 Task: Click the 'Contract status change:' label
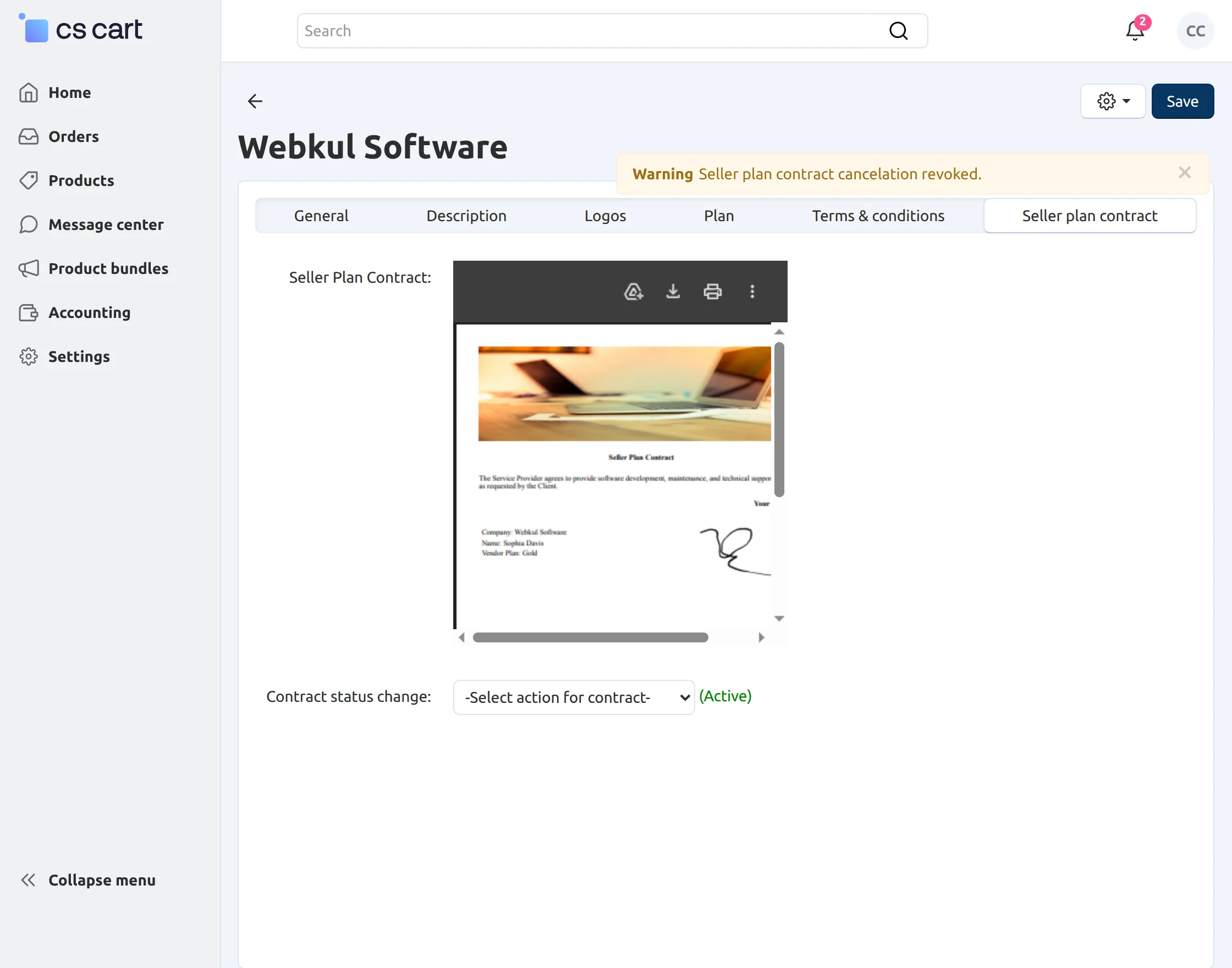(x=349, y=696)
